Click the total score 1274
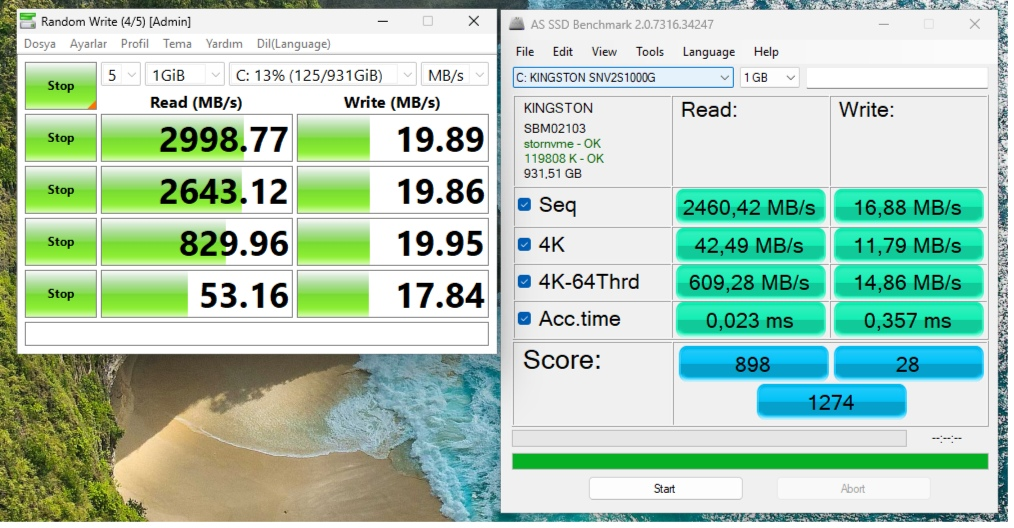Screen dimensions: 1014x528 coord(831,402)
